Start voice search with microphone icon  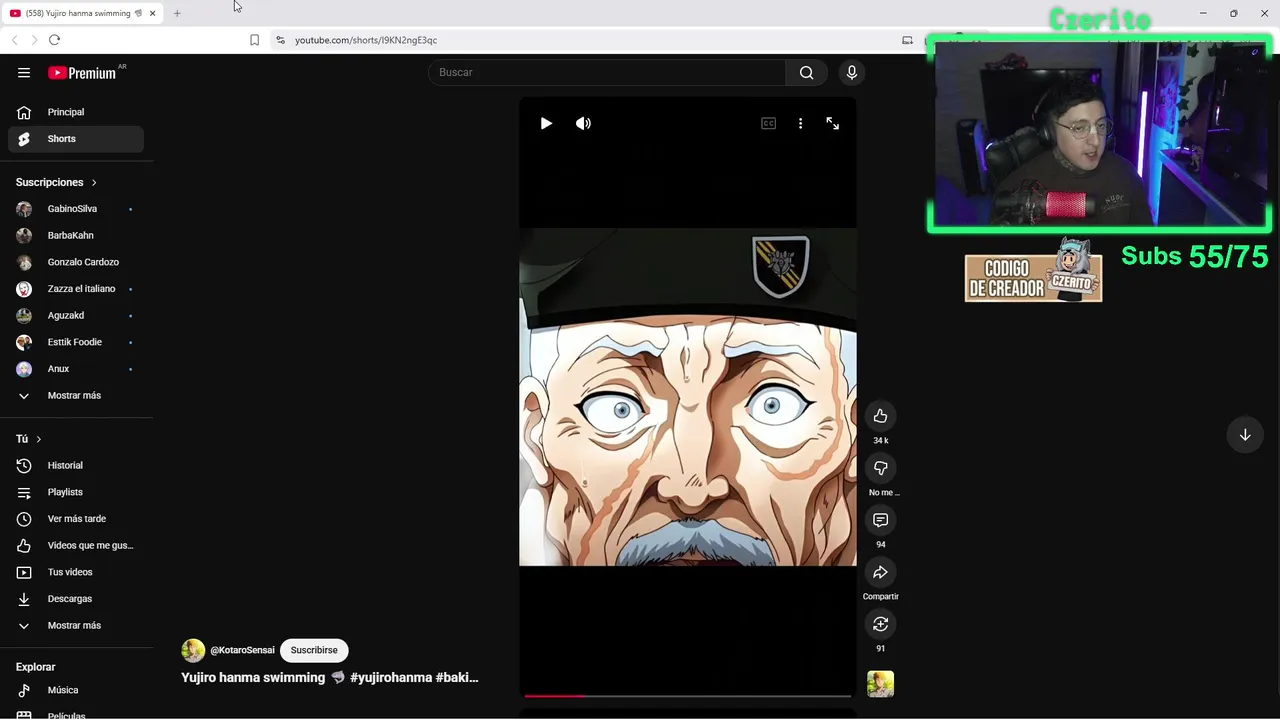click(x=852, y=72)
